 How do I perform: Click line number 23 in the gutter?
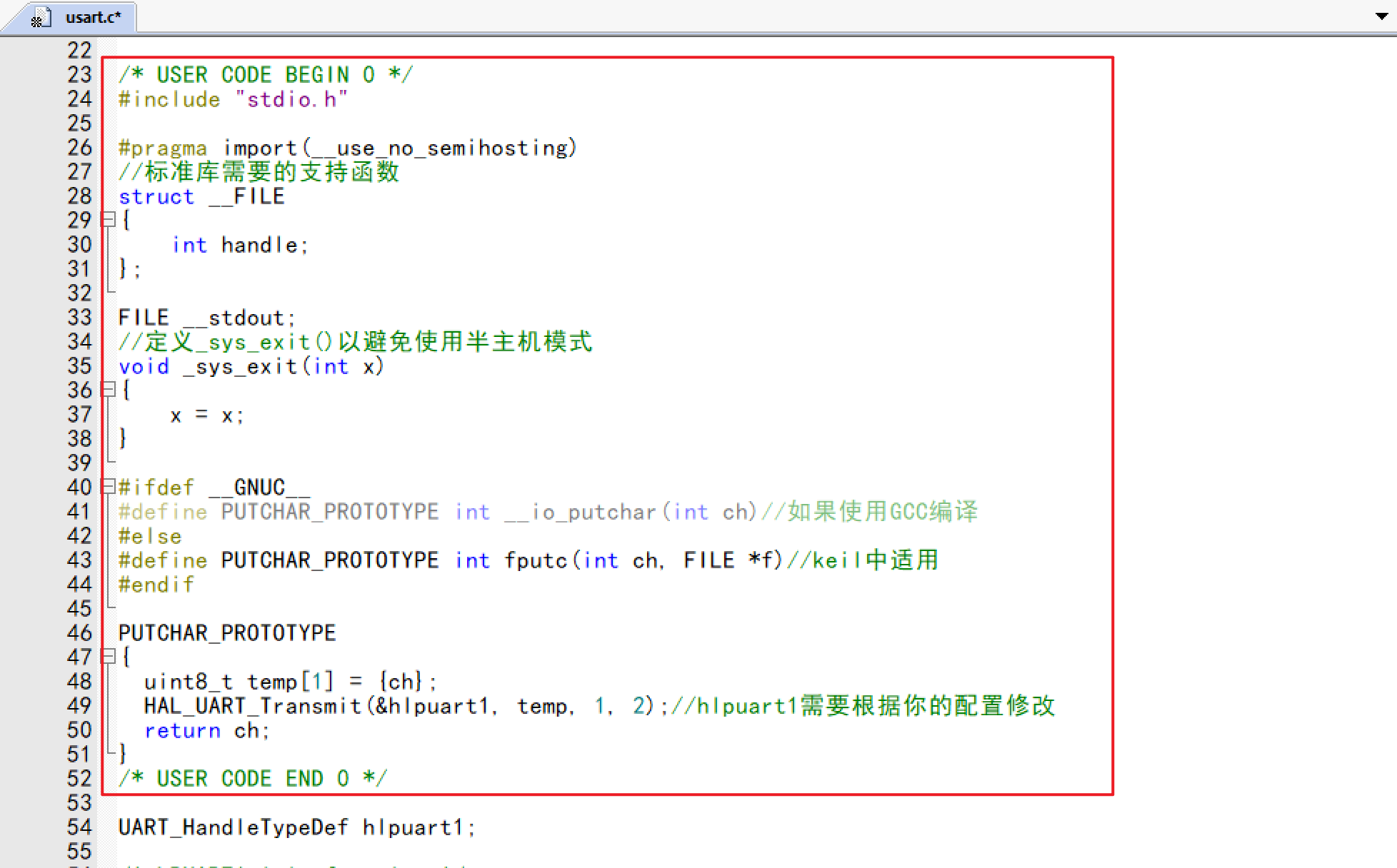[79, 75]
